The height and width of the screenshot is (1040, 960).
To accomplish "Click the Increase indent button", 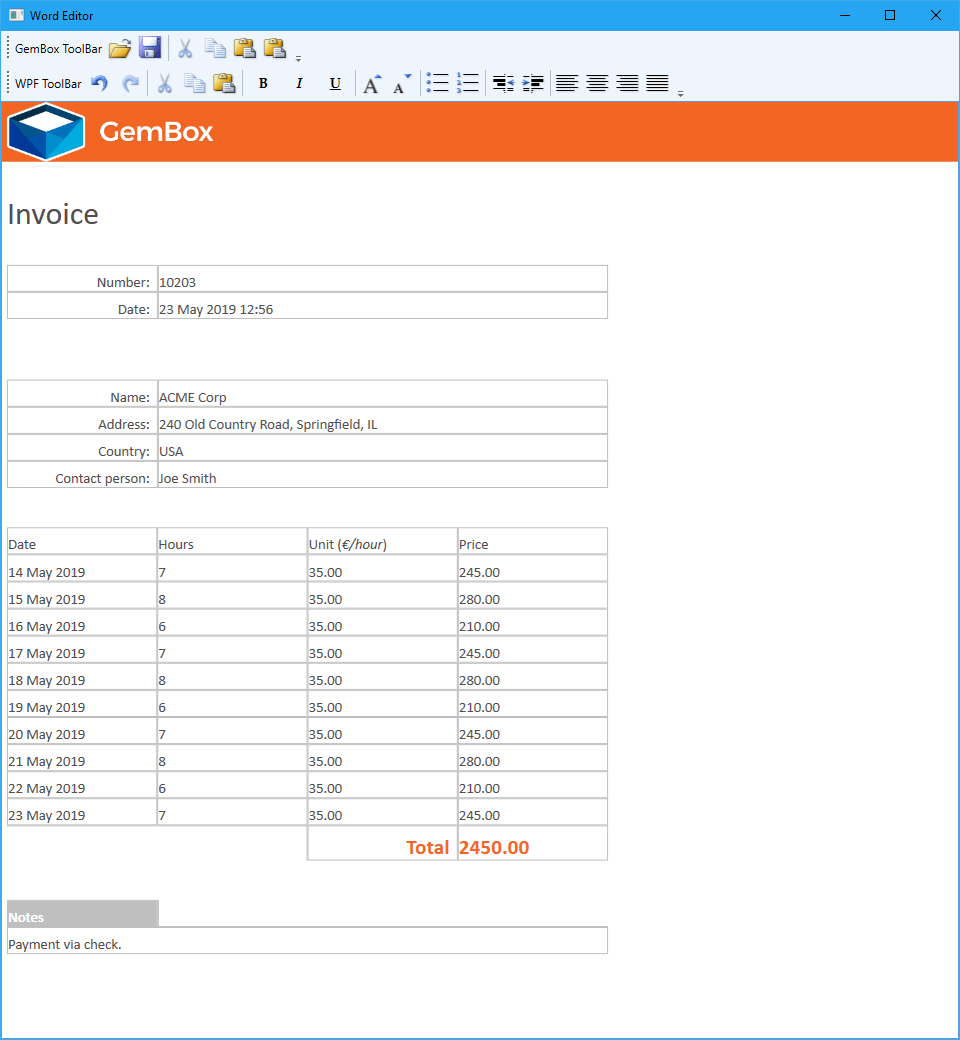I will pyautogui.click(x=533, y=84).
